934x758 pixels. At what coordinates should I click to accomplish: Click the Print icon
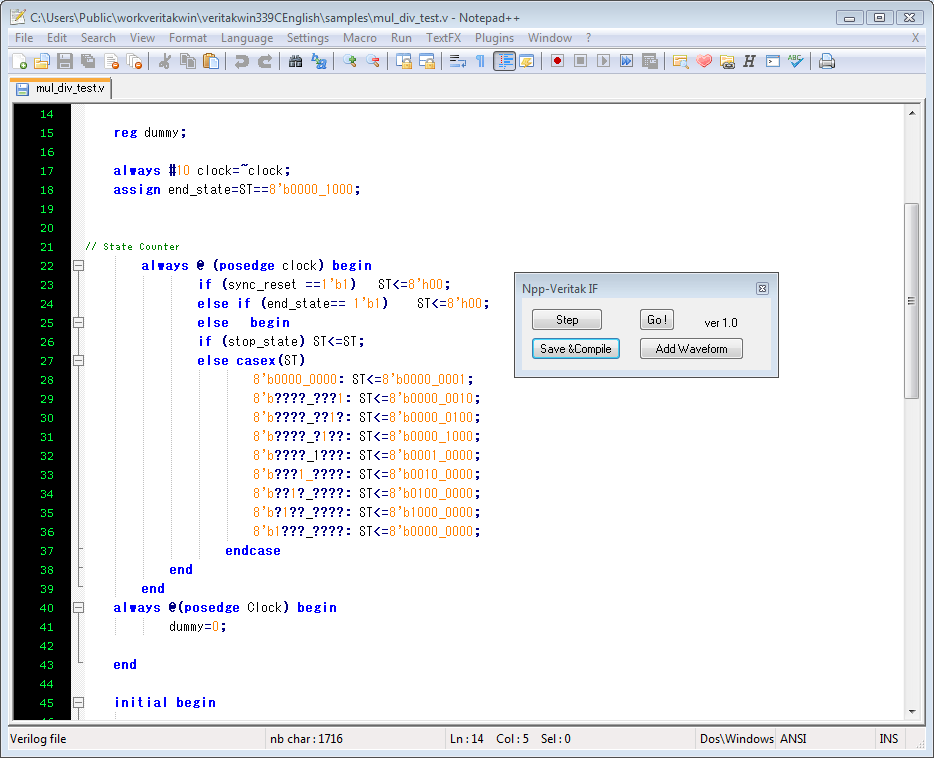[x=827, y=61]
